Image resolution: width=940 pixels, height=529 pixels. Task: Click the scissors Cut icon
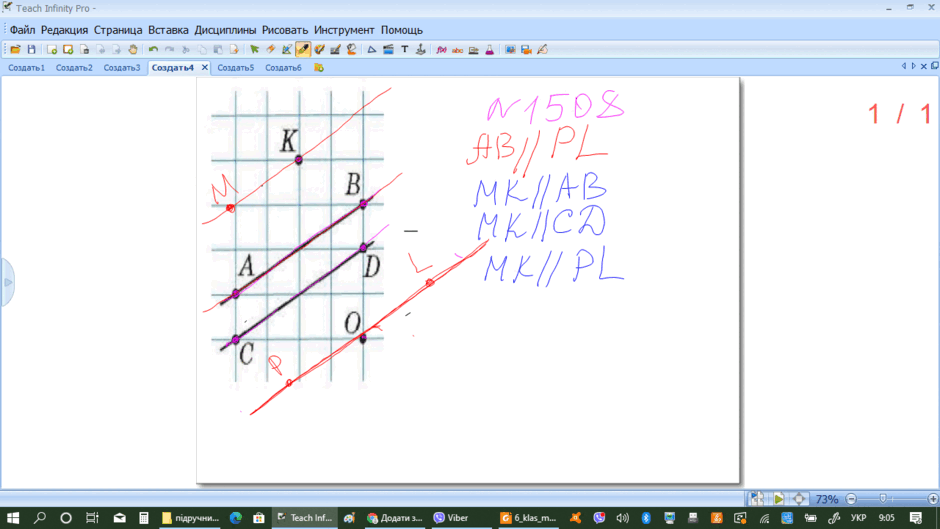tap(186, 50)
